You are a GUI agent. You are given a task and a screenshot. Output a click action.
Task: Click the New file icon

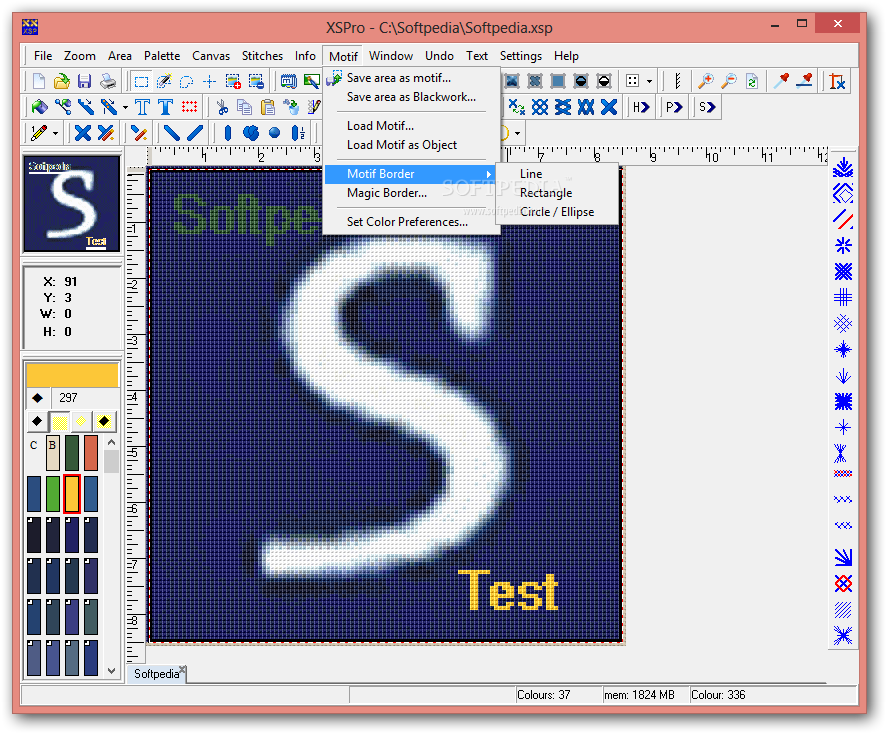click(39, 81)
